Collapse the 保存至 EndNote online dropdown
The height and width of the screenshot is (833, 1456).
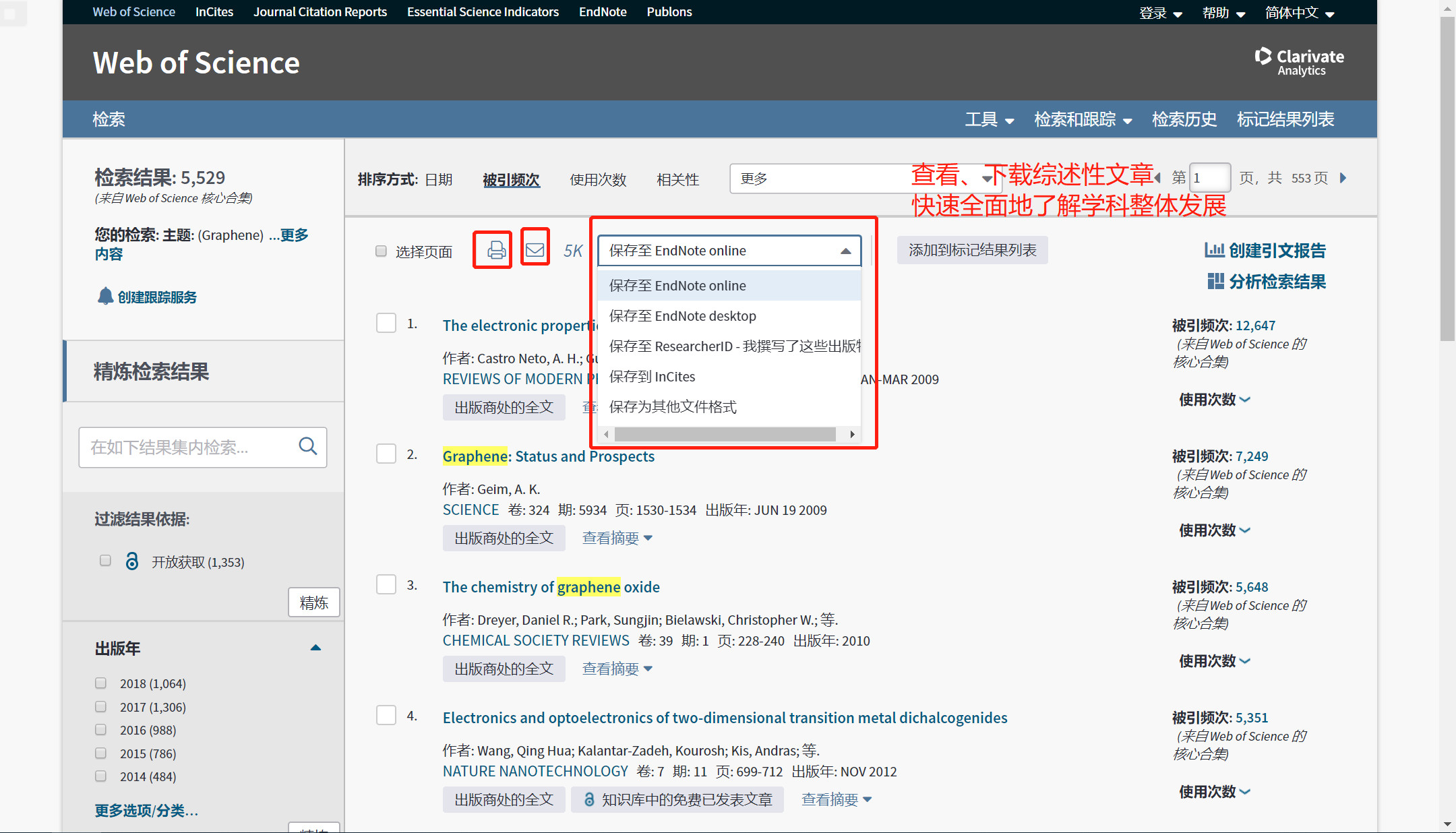[x=845, y=251]
